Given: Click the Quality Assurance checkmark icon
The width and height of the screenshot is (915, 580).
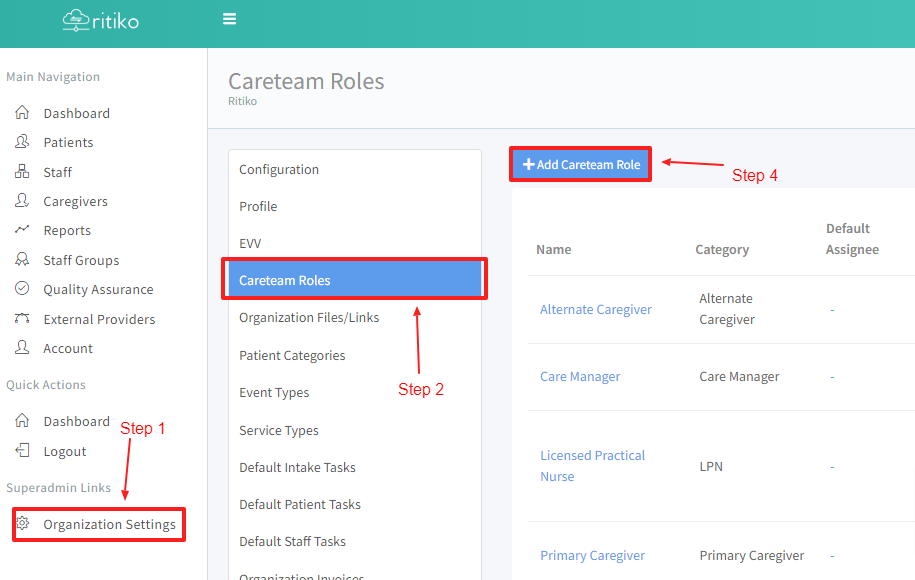Looking at the screenshot, I should pyautogui.click(x=22, y=289).
